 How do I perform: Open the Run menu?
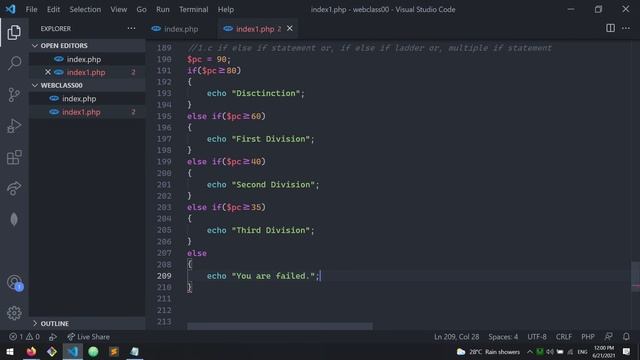click(162, 9)
